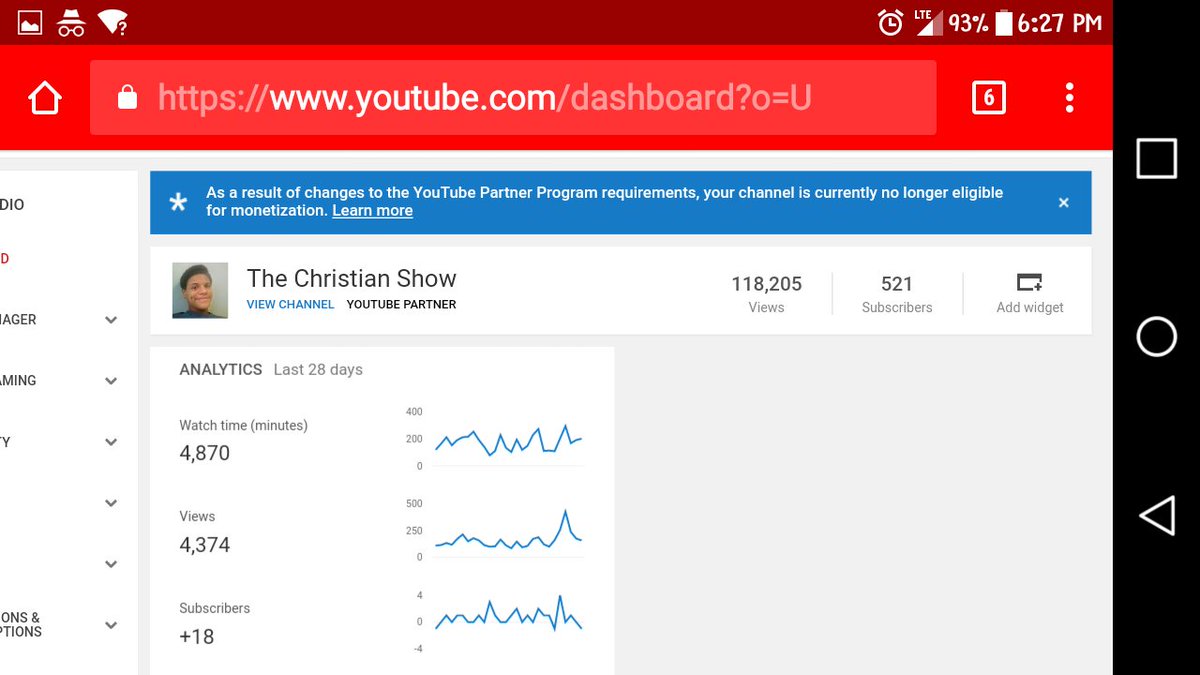Click the ANALYTICS heading

pyautogui.click(x=221, y=369)
